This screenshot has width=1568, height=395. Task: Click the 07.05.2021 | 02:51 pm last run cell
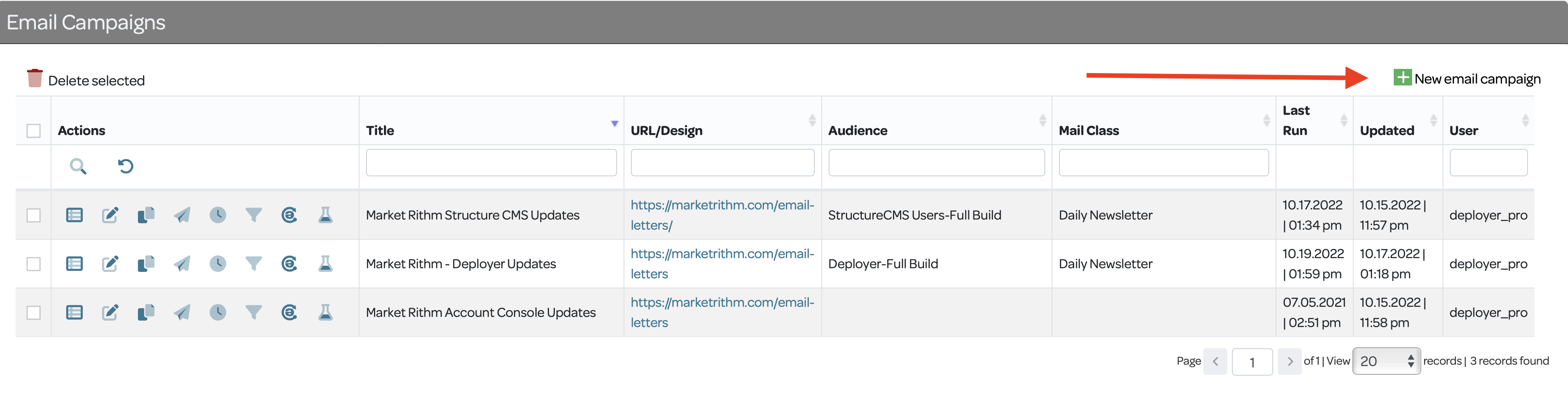(x=1314, y=312)
